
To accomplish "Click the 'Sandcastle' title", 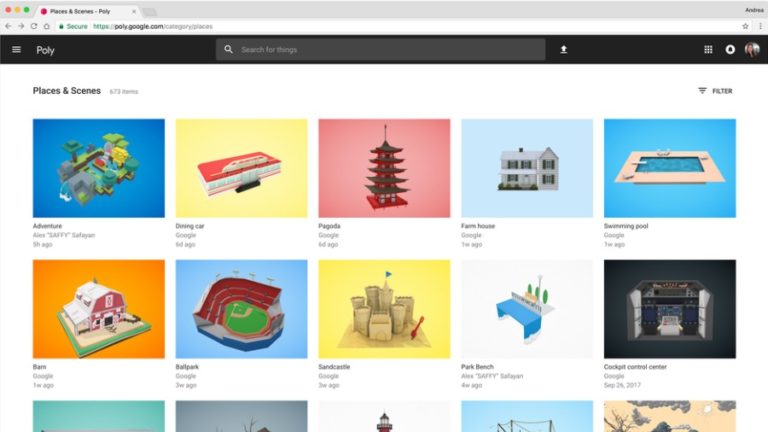I will 334,366.
